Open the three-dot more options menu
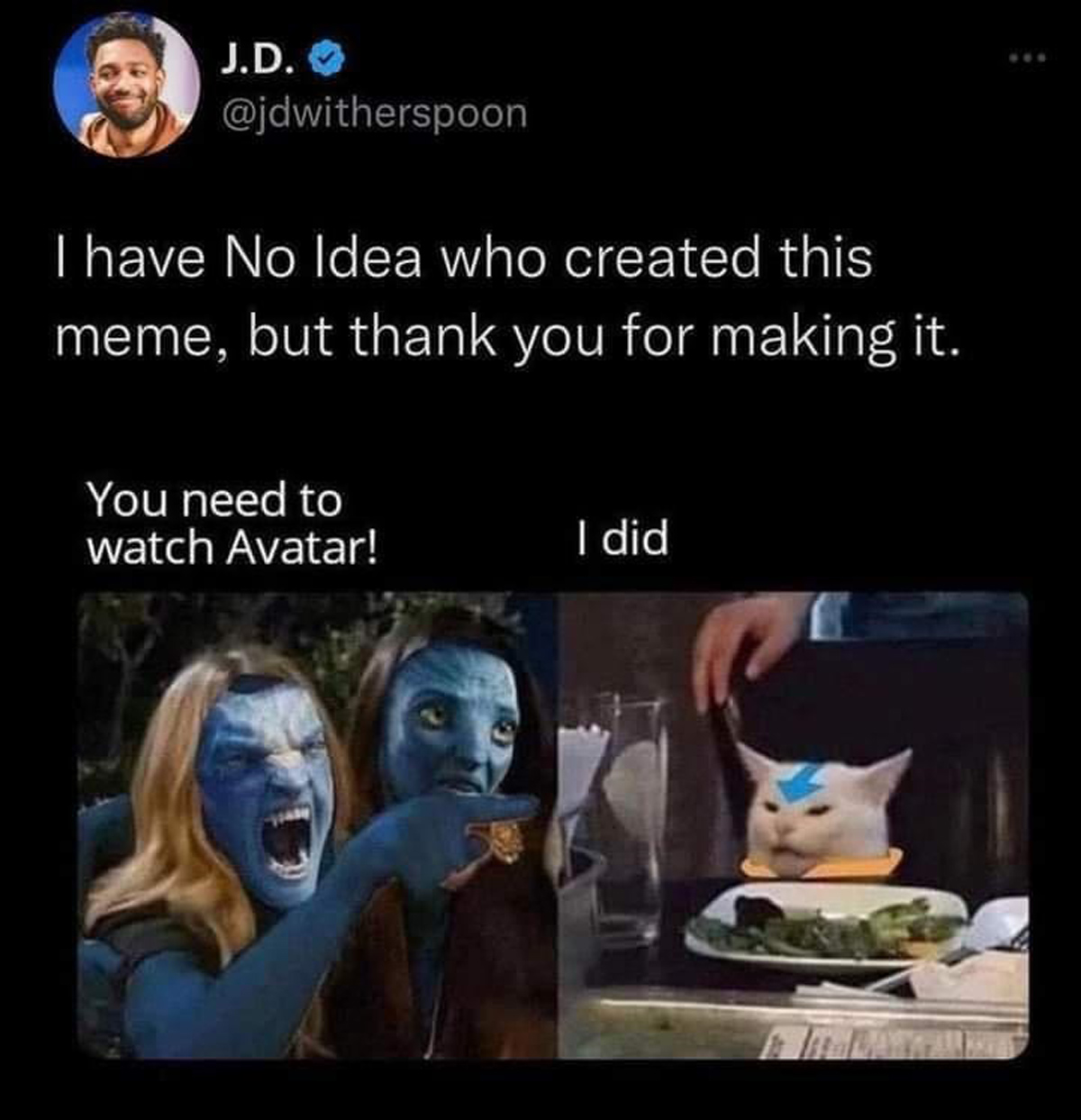The image size is (1081, 1120). [1026, 59]
